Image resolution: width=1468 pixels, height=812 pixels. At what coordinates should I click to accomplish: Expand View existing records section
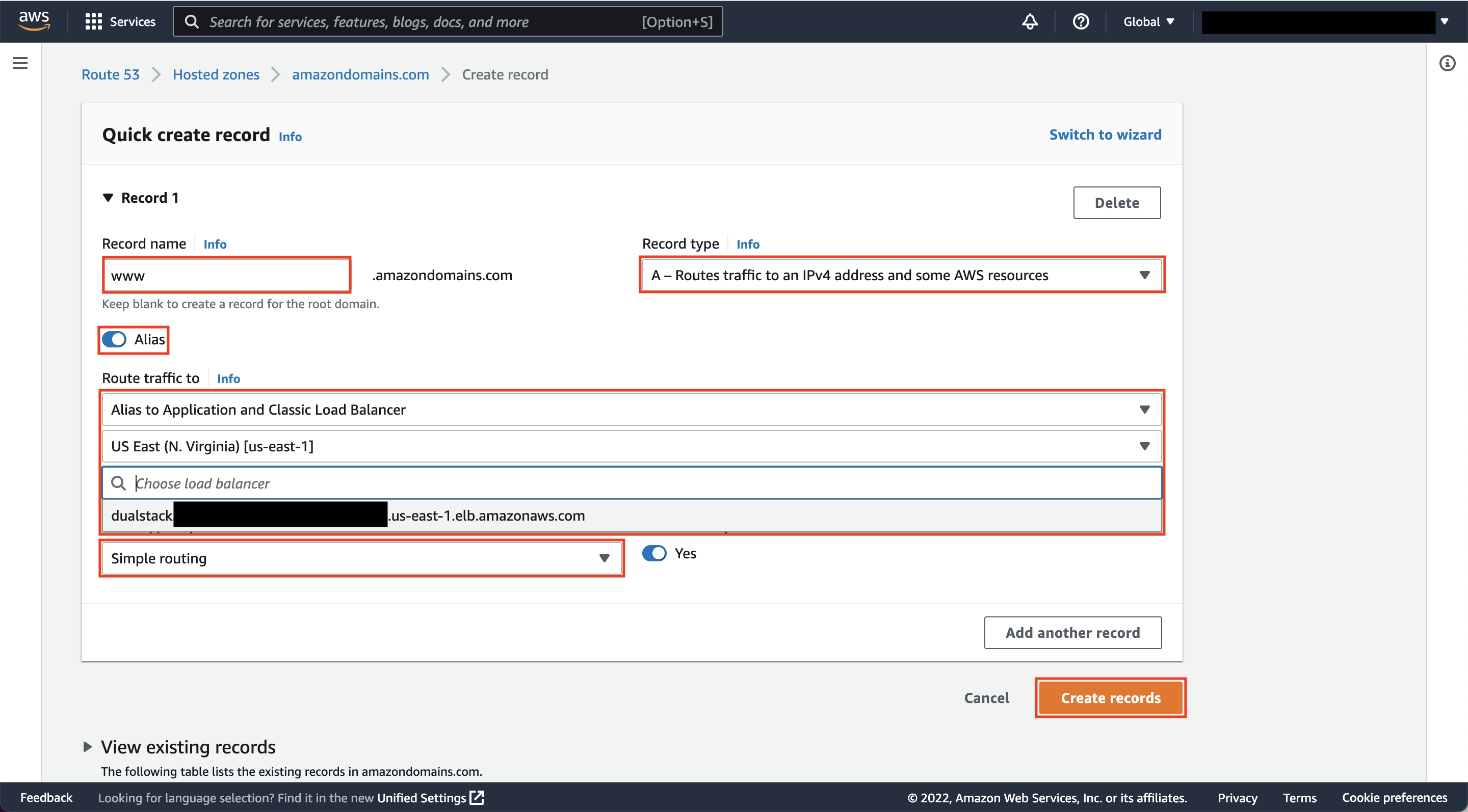click(88, 746)
